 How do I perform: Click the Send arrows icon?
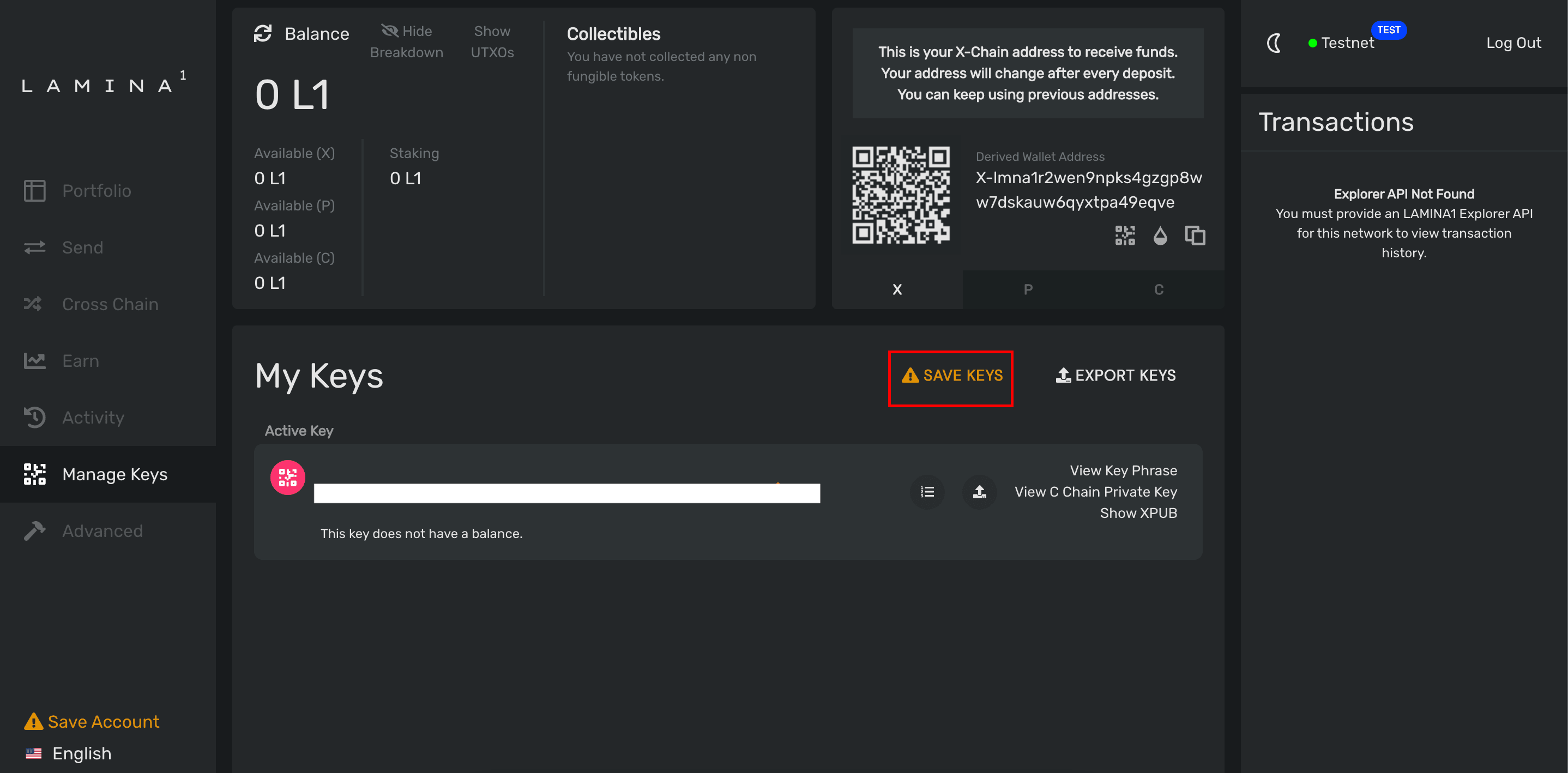[x=35, y=247]
